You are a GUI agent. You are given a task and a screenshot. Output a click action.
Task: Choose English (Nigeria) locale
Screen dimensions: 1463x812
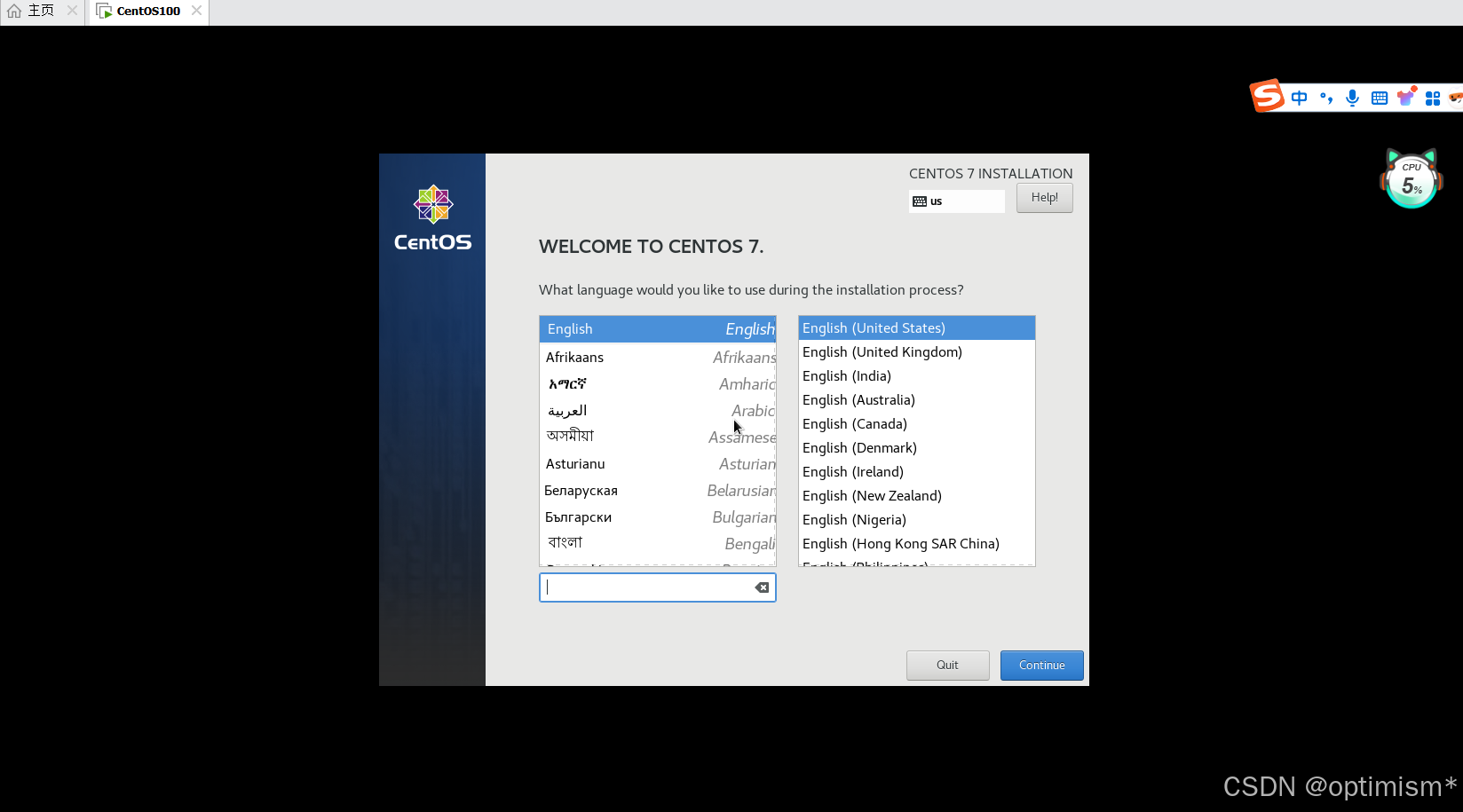click(x=917, y=520)
